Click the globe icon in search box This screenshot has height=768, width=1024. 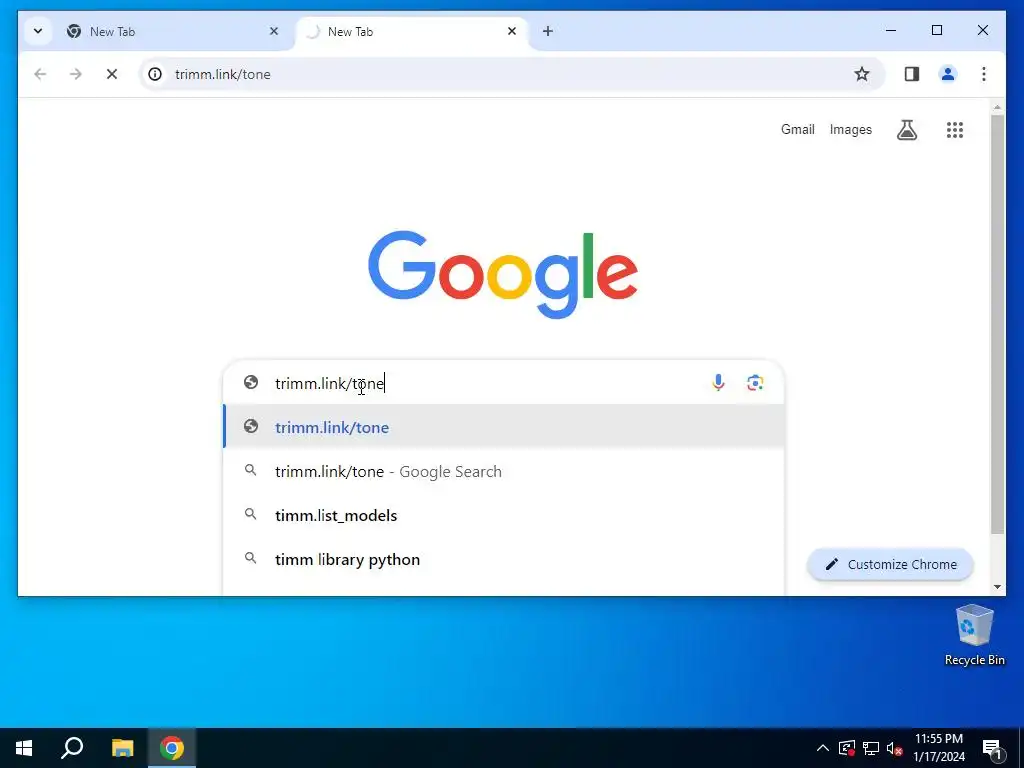(251, 382)
